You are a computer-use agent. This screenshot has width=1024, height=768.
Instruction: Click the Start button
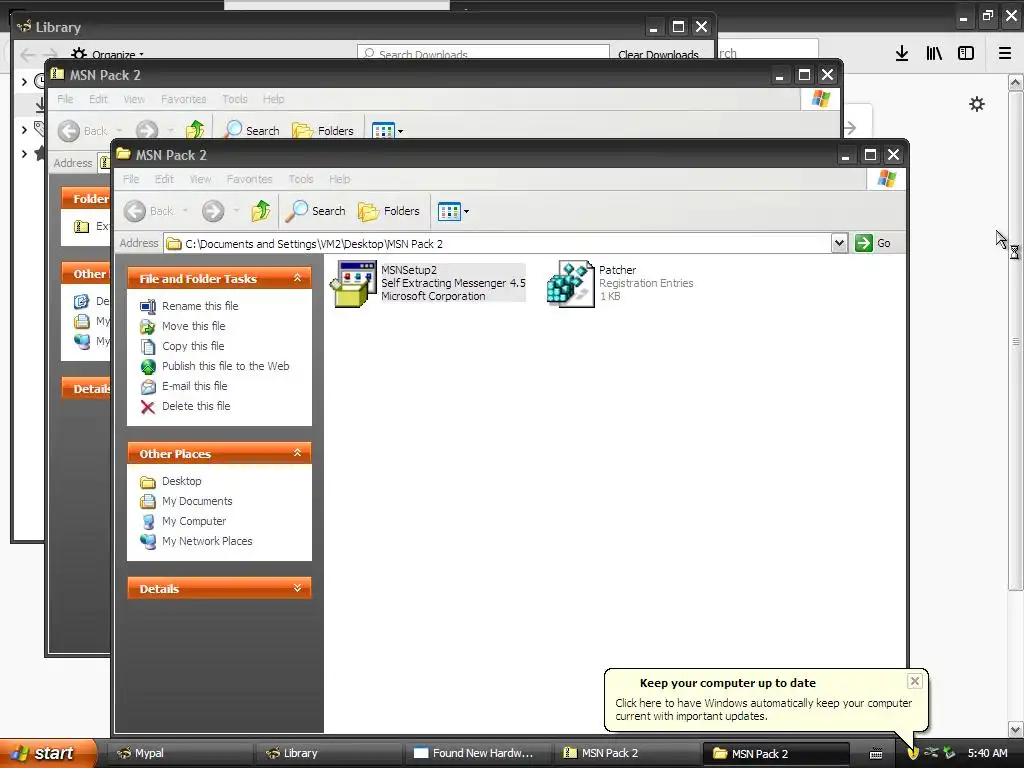coord(48,753)
